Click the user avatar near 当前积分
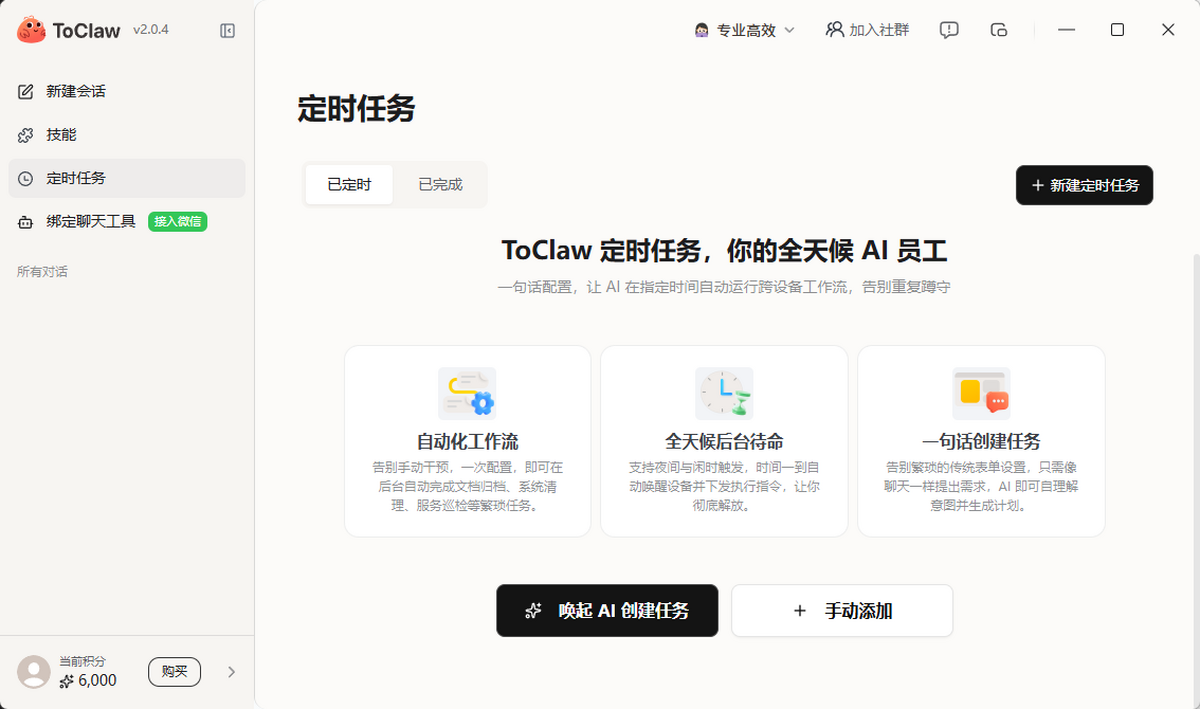 [x=33, y=671]
